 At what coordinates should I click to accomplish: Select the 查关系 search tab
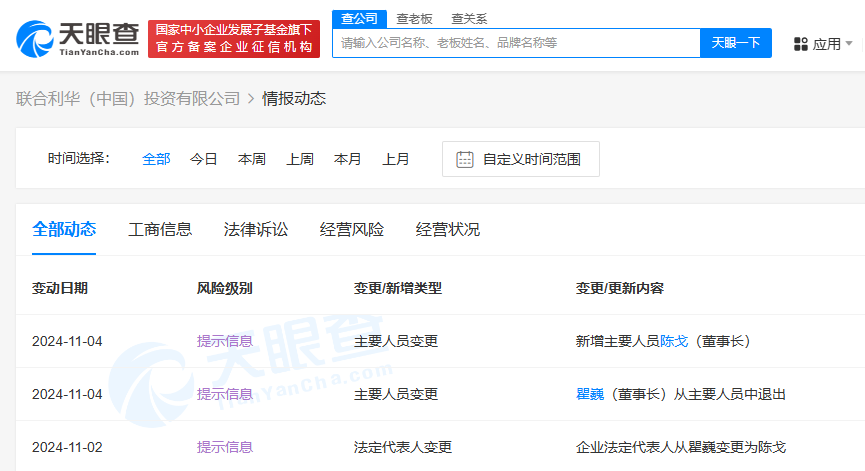[469, 18]
